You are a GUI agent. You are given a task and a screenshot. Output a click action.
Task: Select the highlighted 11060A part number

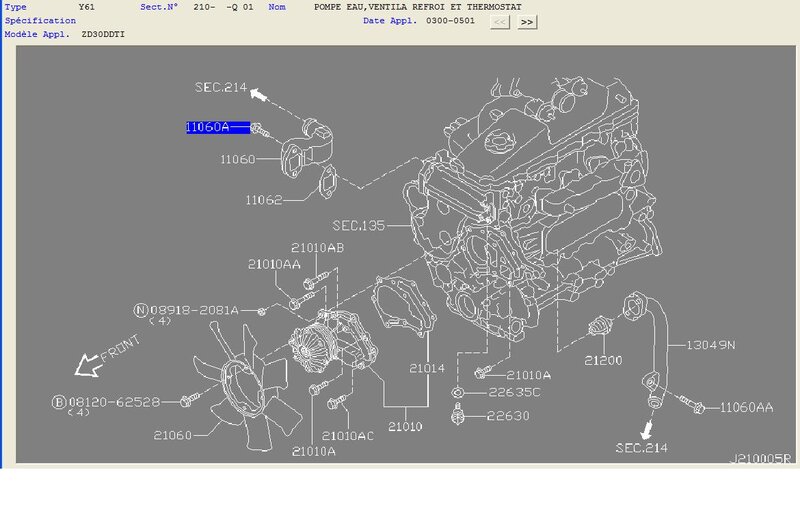pyautogui.click(x=207, y=127)
